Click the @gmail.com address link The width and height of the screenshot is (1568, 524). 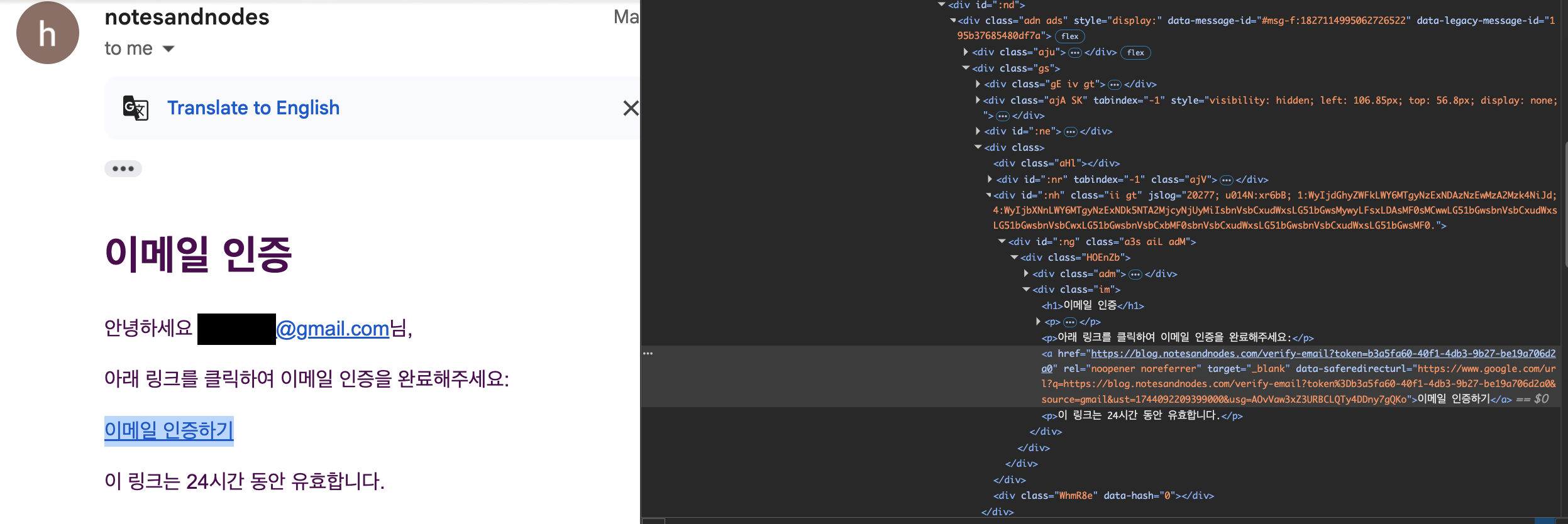333,329
